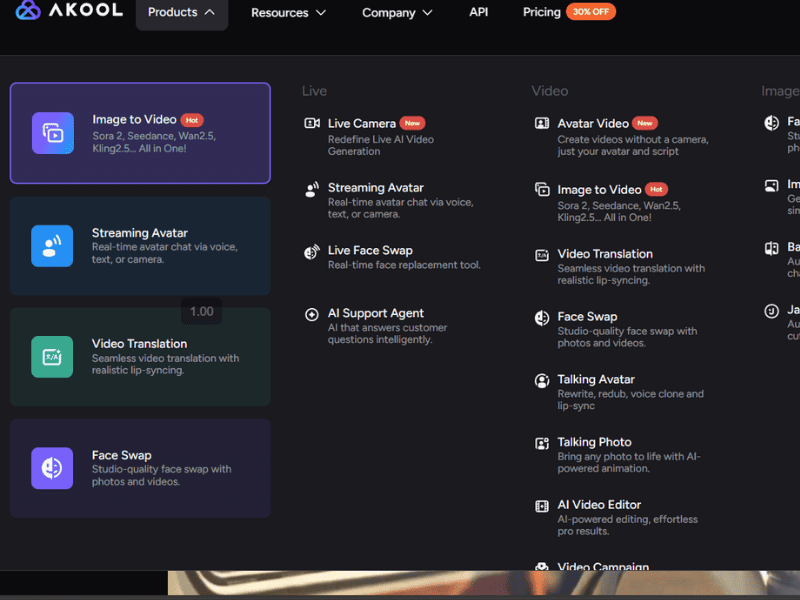Open the Talking Avatar link

click(x=596, y=380)
